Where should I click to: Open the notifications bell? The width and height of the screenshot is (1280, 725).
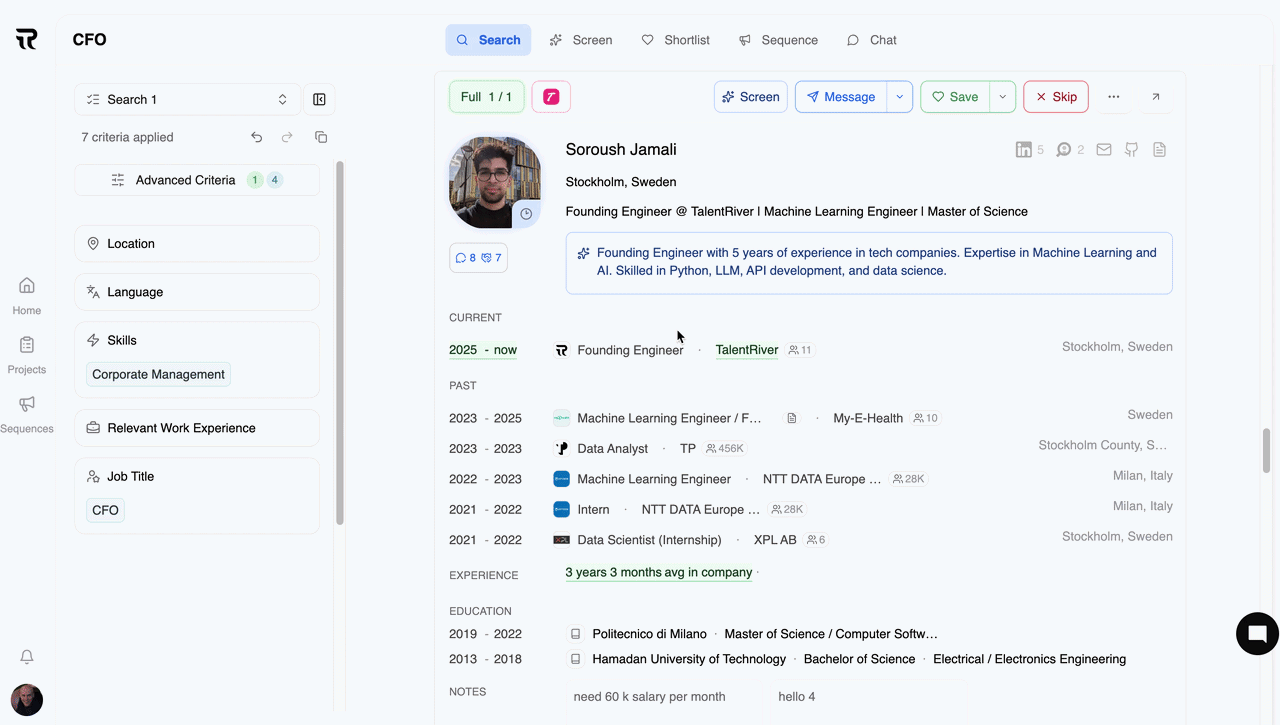click(x=27, y=657)
